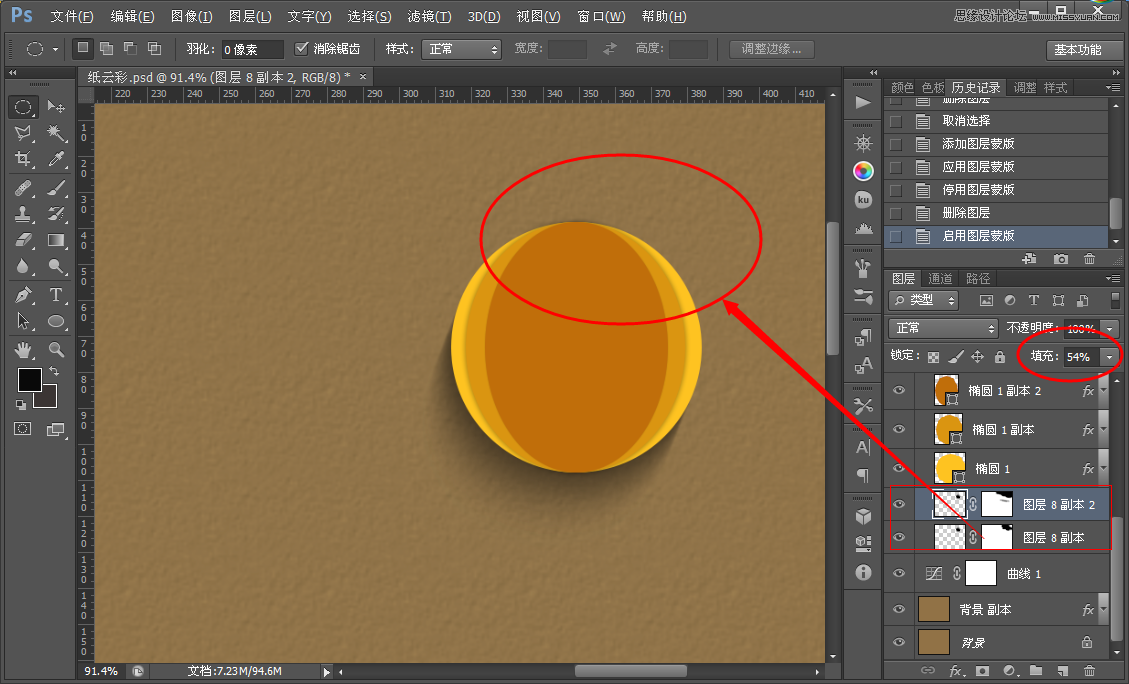Open the layer blend mode dropdown (正常)

point(943,328)
